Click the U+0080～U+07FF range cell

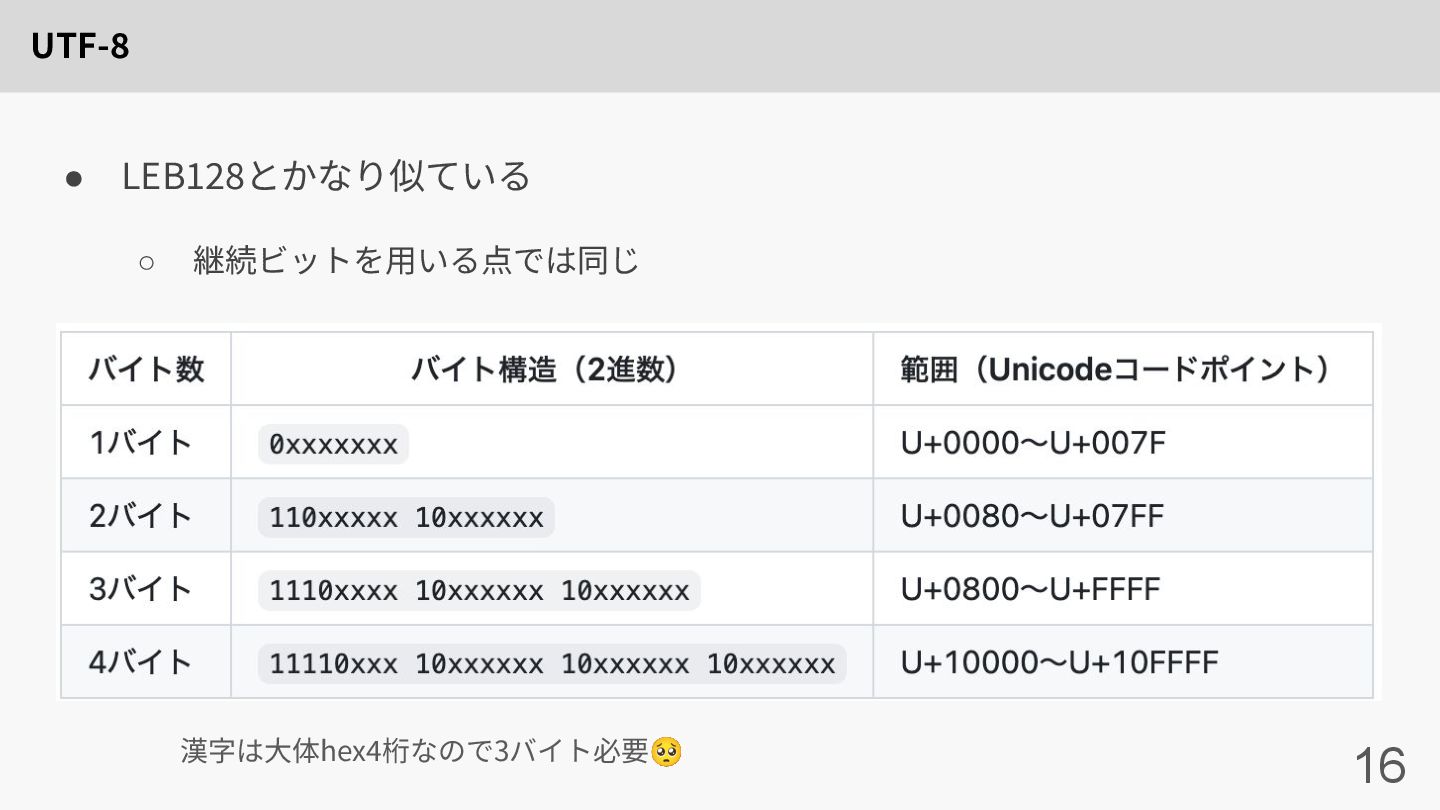[x=1032, y=516]
